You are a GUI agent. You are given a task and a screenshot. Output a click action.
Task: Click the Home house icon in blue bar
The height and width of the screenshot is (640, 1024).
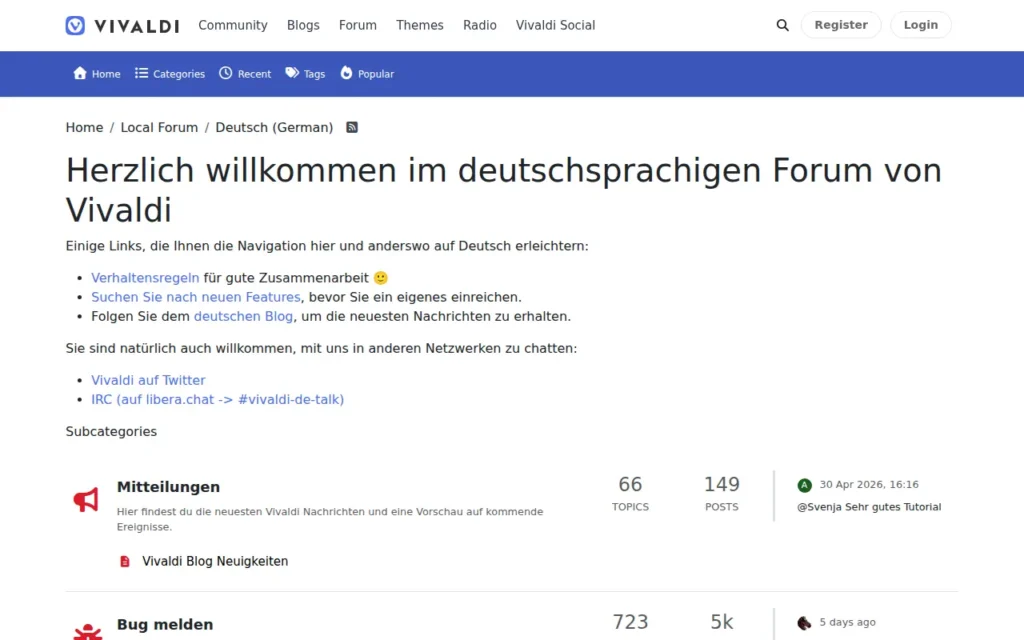point(80,73)
